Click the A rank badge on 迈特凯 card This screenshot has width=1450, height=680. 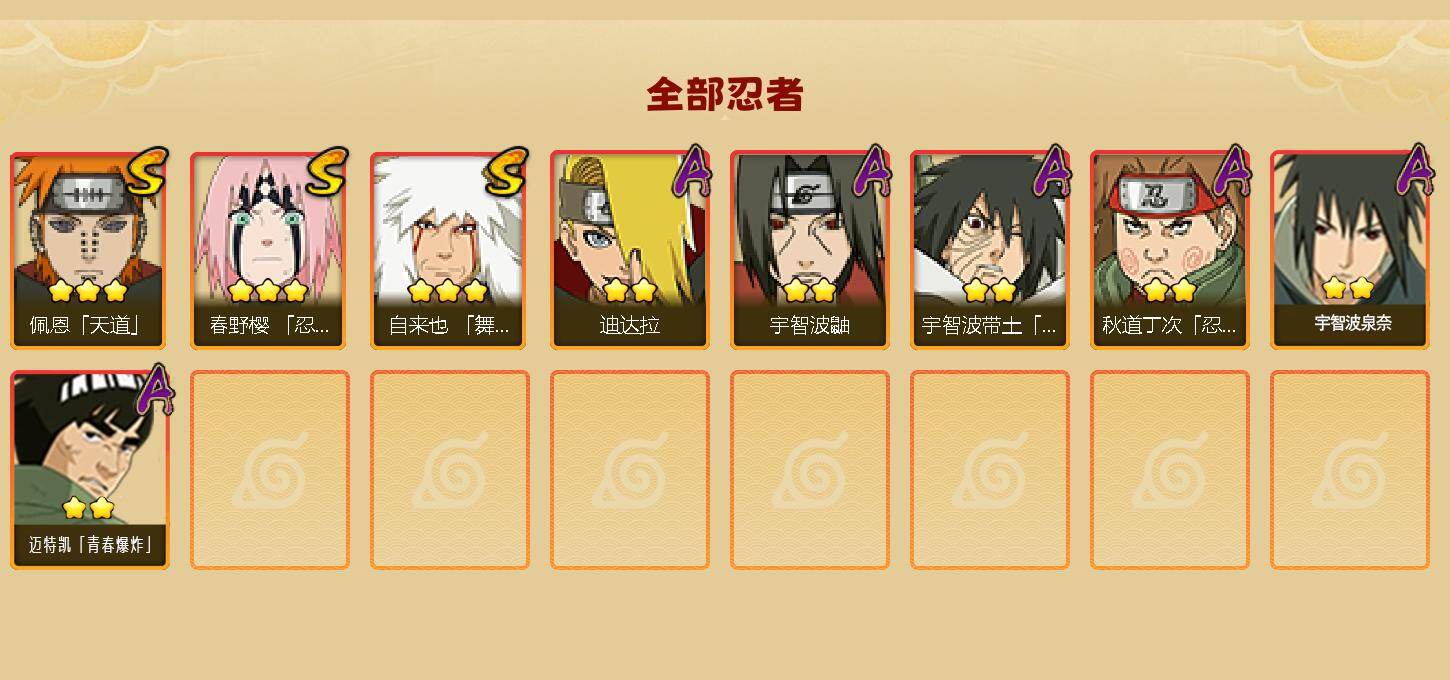coord(152,389)
